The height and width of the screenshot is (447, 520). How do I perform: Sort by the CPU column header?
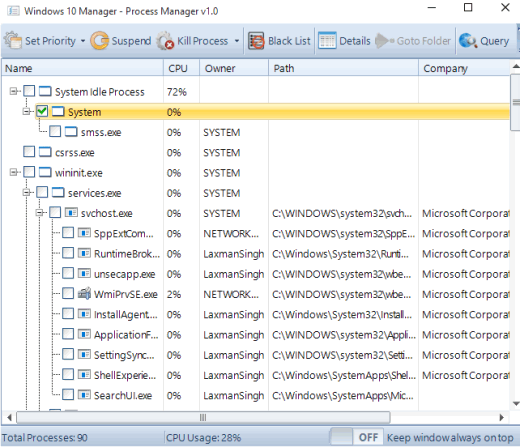tap(181, 68)
